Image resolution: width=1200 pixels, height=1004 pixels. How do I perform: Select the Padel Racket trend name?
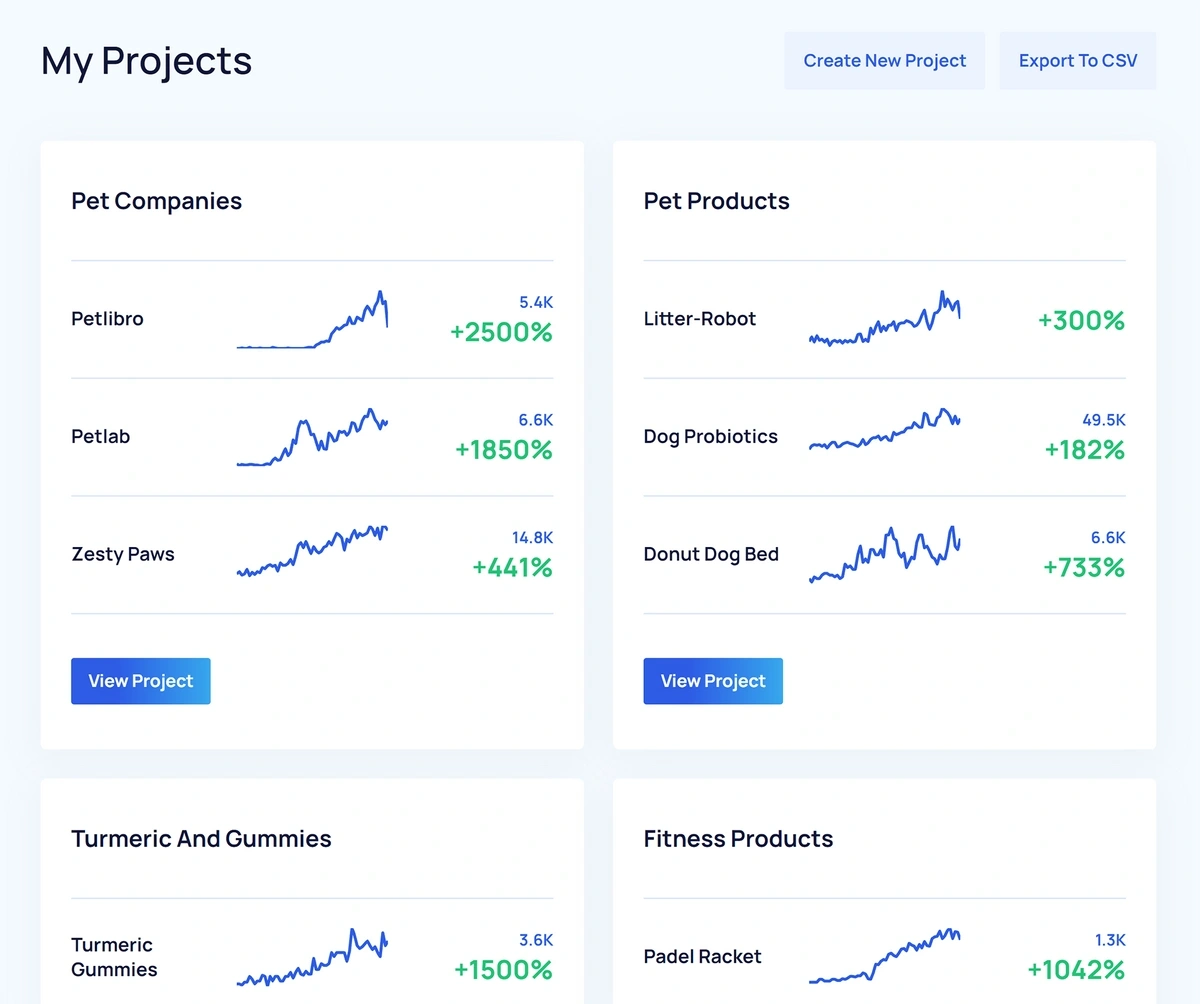point(703,957)
